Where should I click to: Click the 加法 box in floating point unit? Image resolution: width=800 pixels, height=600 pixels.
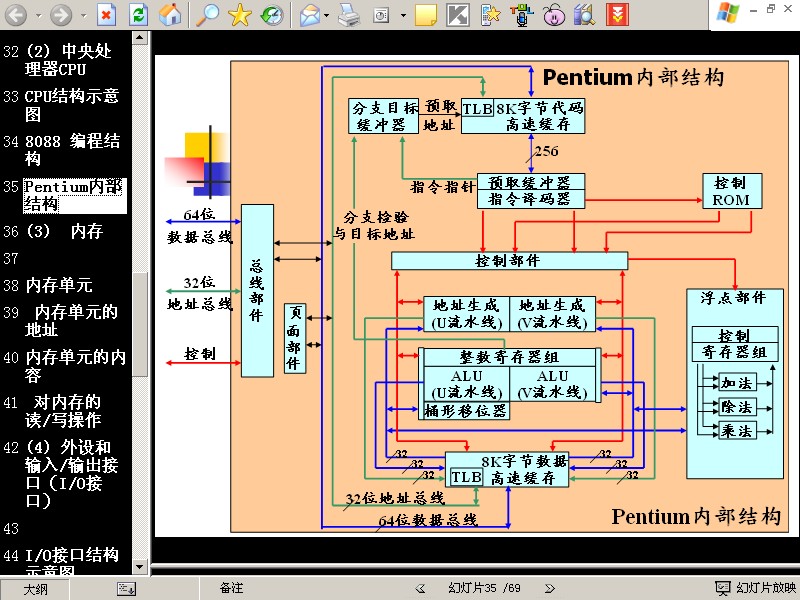738,383
